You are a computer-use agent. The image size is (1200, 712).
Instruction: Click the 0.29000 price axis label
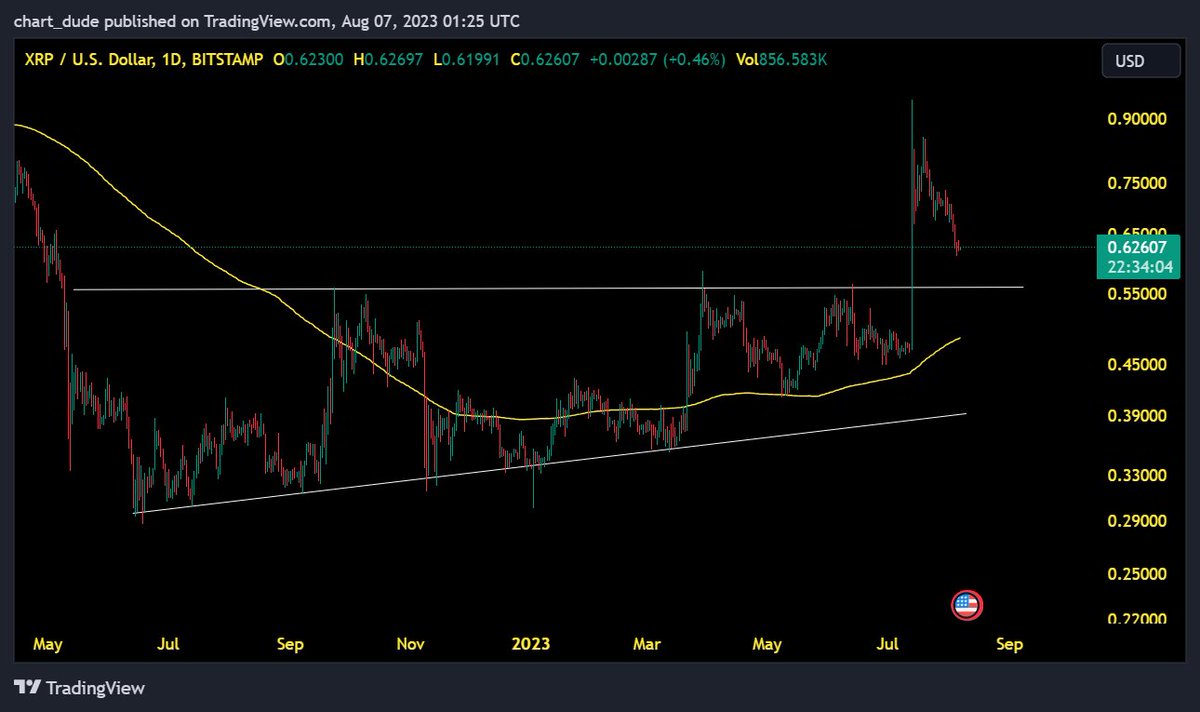(x=1137, y=522)
